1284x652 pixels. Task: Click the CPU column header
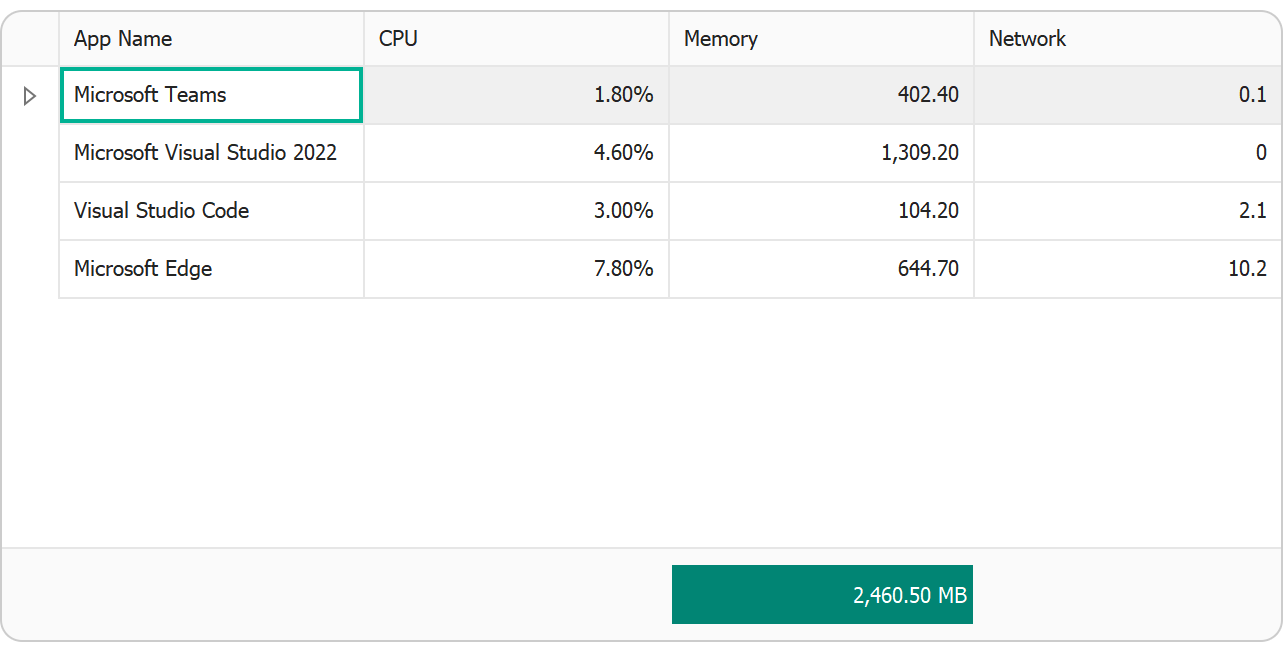click(x=516, y=39)
